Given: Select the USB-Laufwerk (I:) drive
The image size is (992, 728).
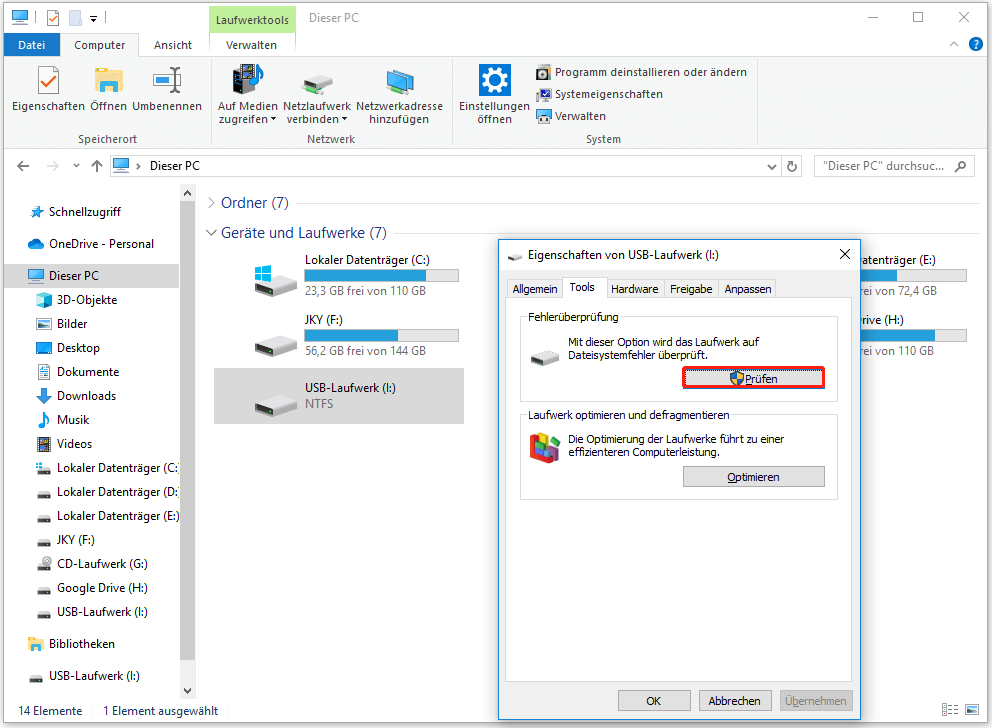Looking at the screenshot, I should 340,396.
